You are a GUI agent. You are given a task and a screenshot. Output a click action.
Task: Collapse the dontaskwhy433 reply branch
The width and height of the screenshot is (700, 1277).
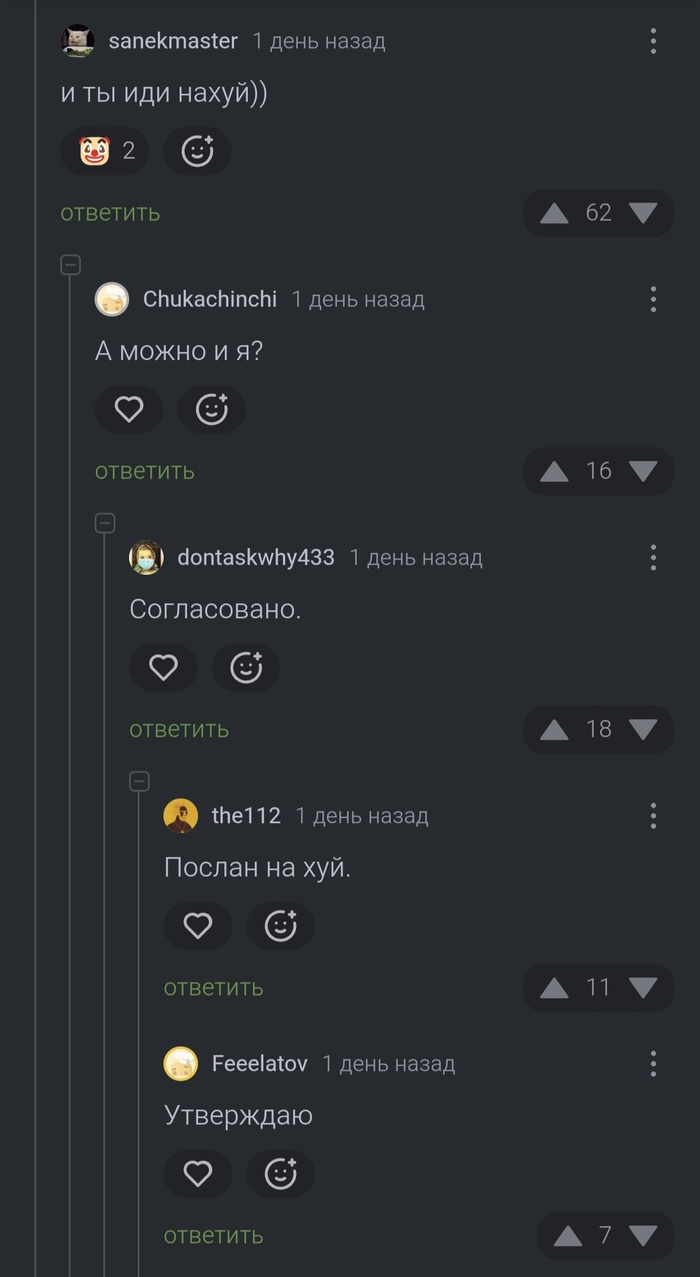105,523
